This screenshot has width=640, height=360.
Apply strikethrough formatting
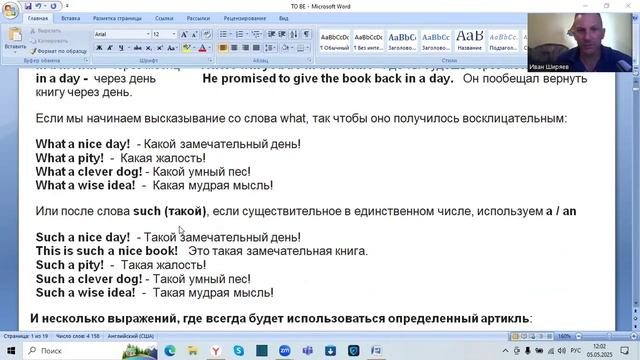pyautogui.click(x=138, y=48)
